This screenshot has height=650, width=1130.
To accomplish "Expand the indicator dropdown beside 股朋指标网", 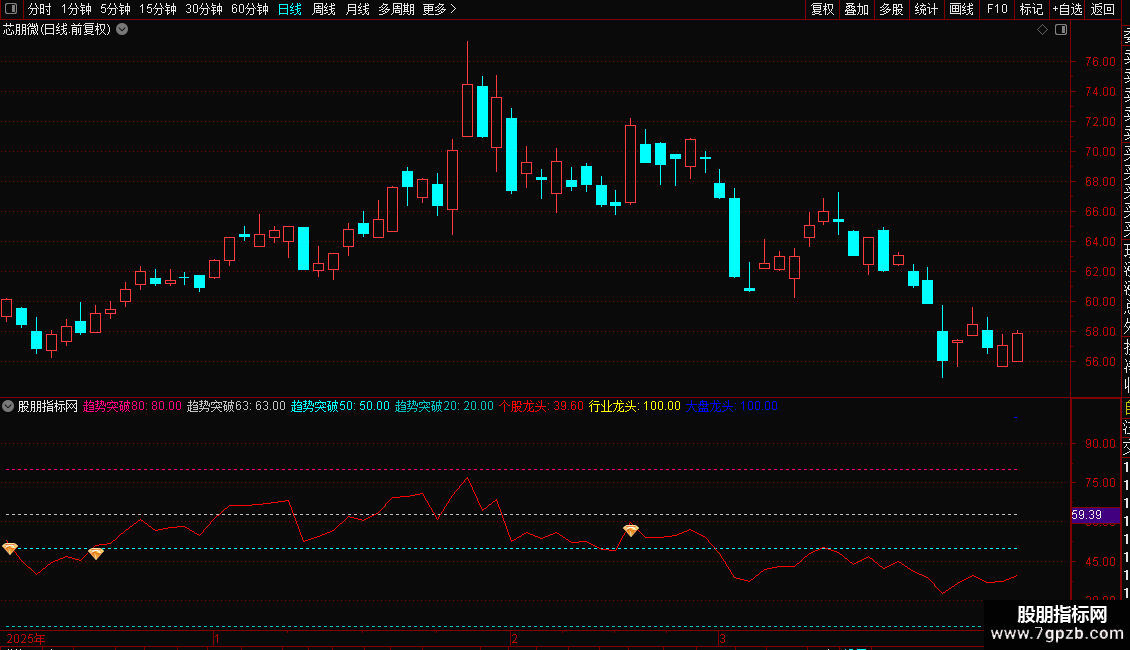I will [x=8, y=406].
